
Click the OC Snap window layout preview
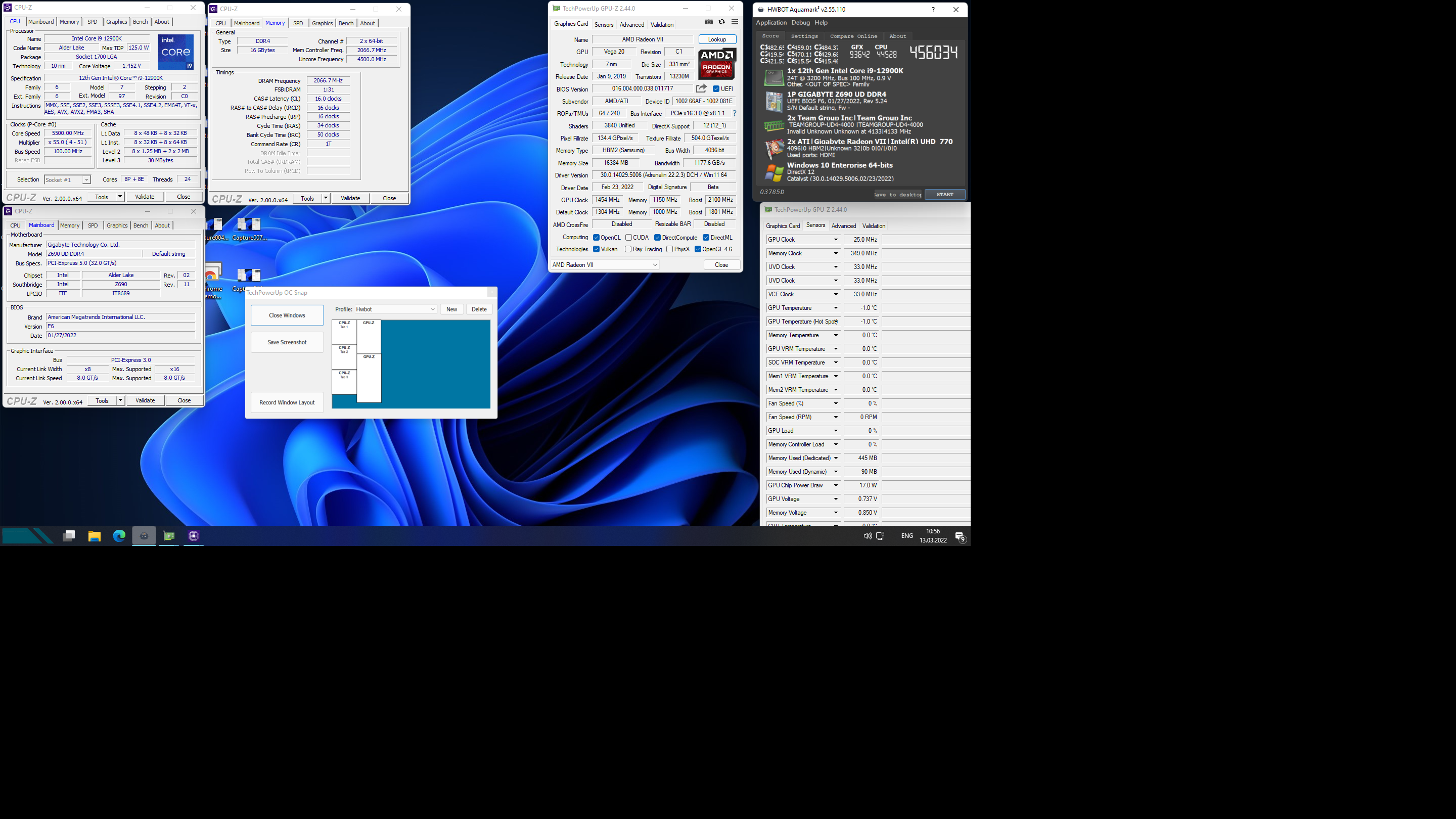point(411,364)
